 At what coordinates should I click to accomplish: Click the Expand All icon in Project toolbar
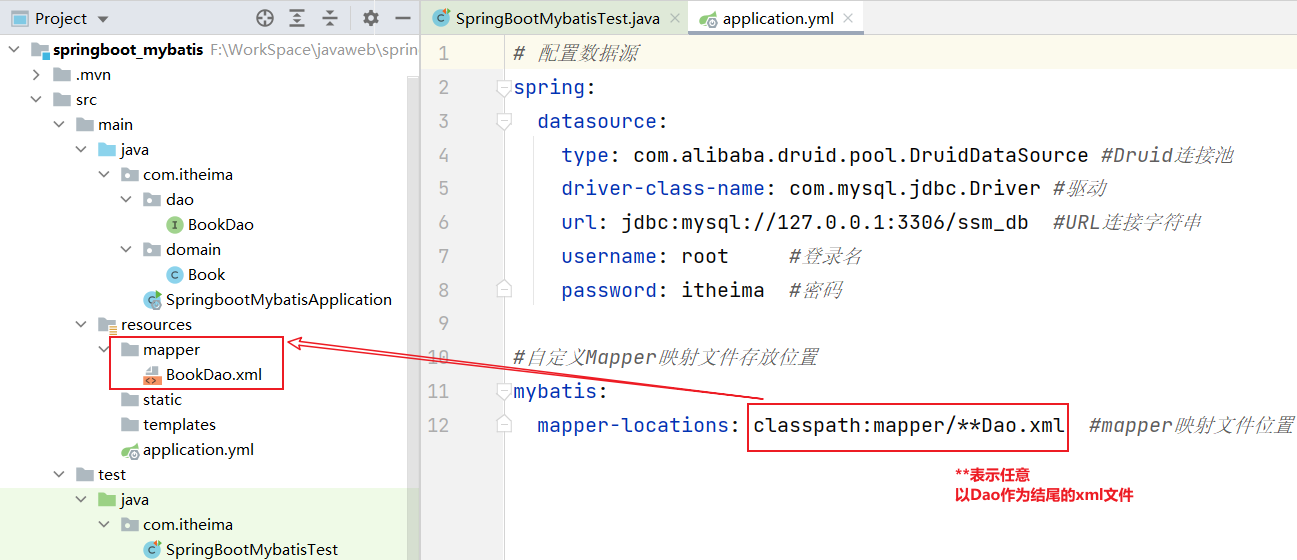298,18
